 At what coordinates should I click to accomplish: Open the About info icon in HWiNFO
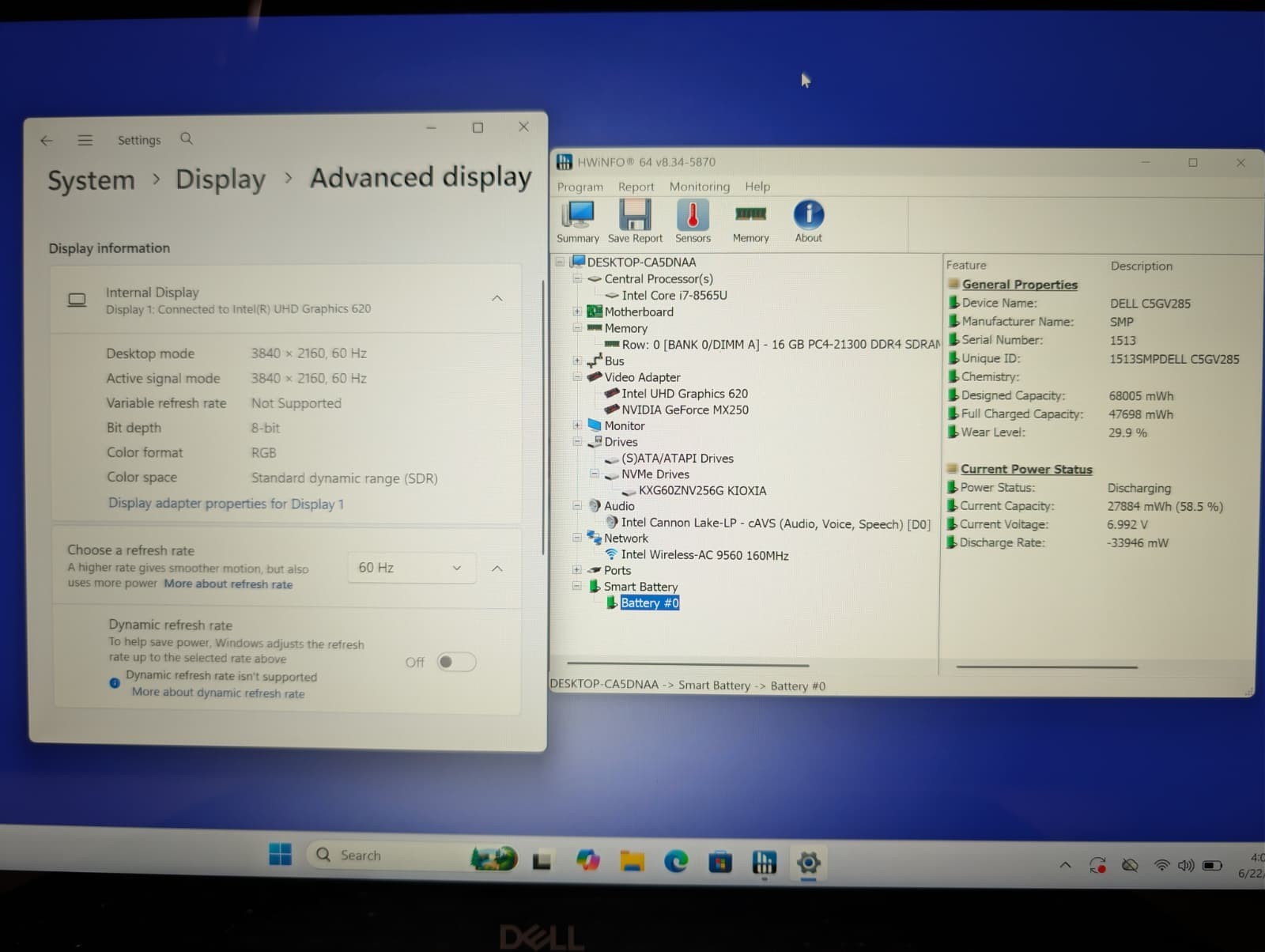coord(808,221)
